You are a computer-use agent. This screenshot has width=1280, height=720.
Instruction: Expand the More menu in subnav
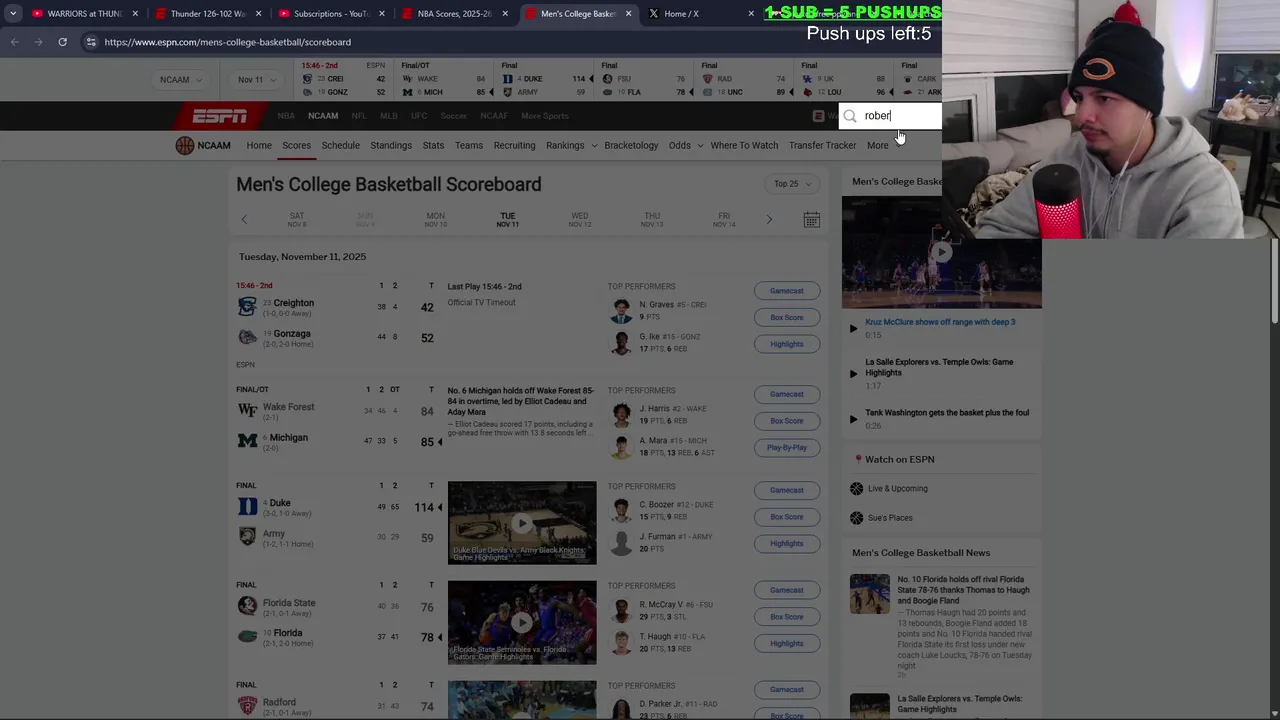point(882,146)
